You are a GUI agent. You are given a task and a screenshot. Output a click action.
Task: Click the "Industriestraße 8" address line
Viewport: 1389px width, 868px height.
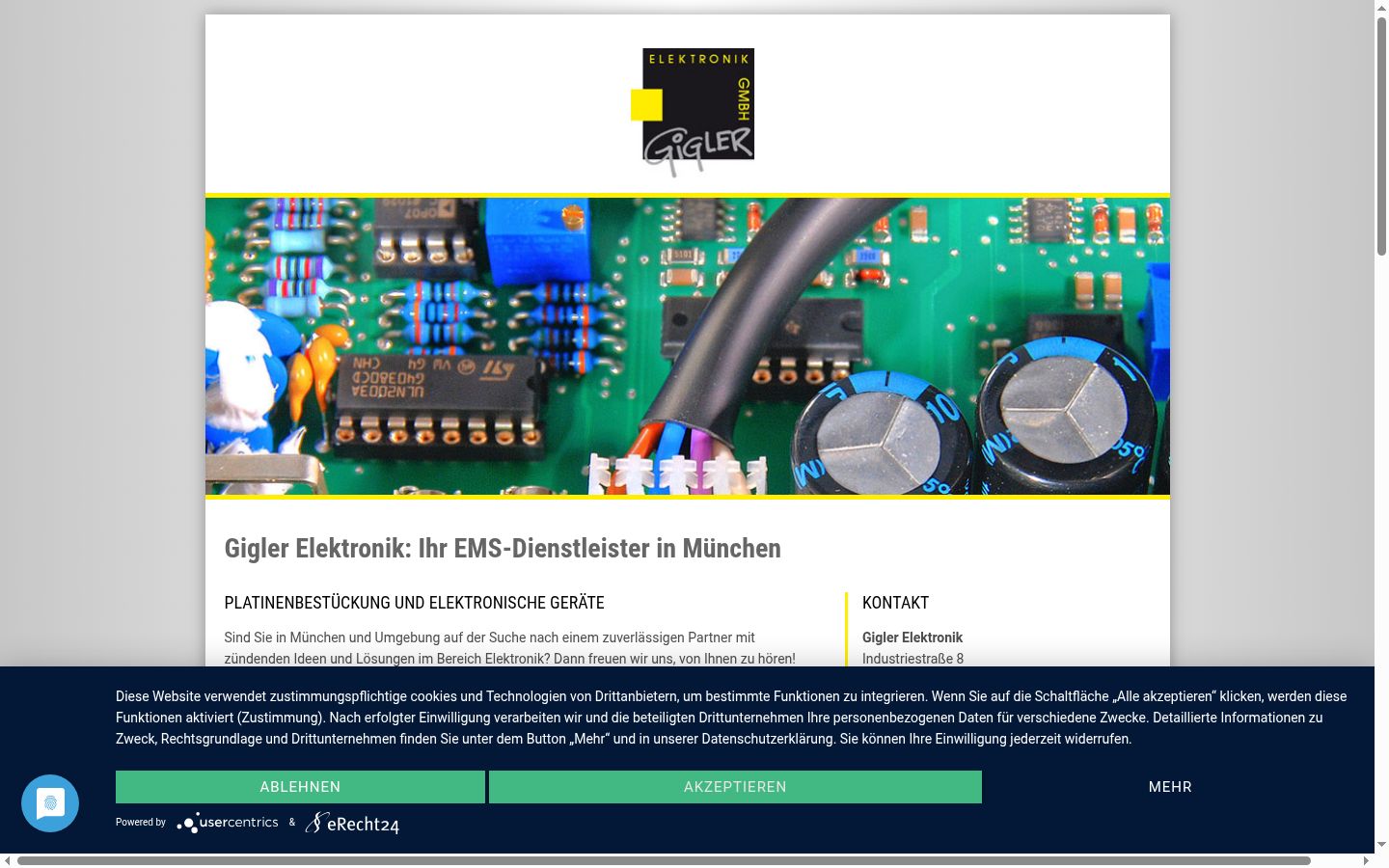point(912,659)
